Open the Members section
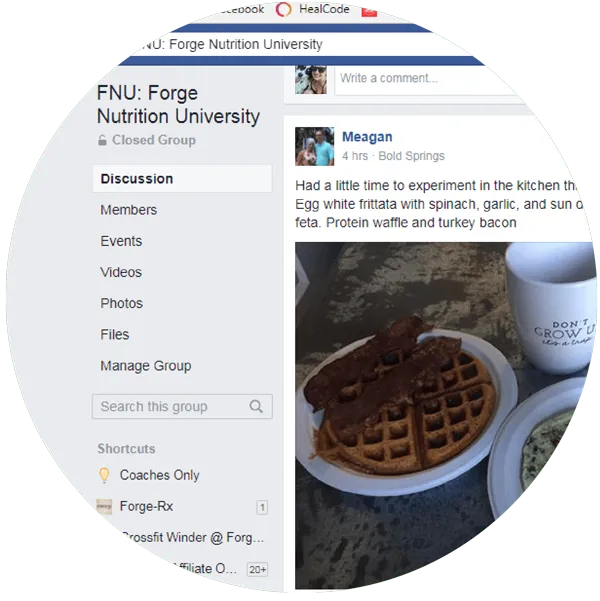 (128, 210)
